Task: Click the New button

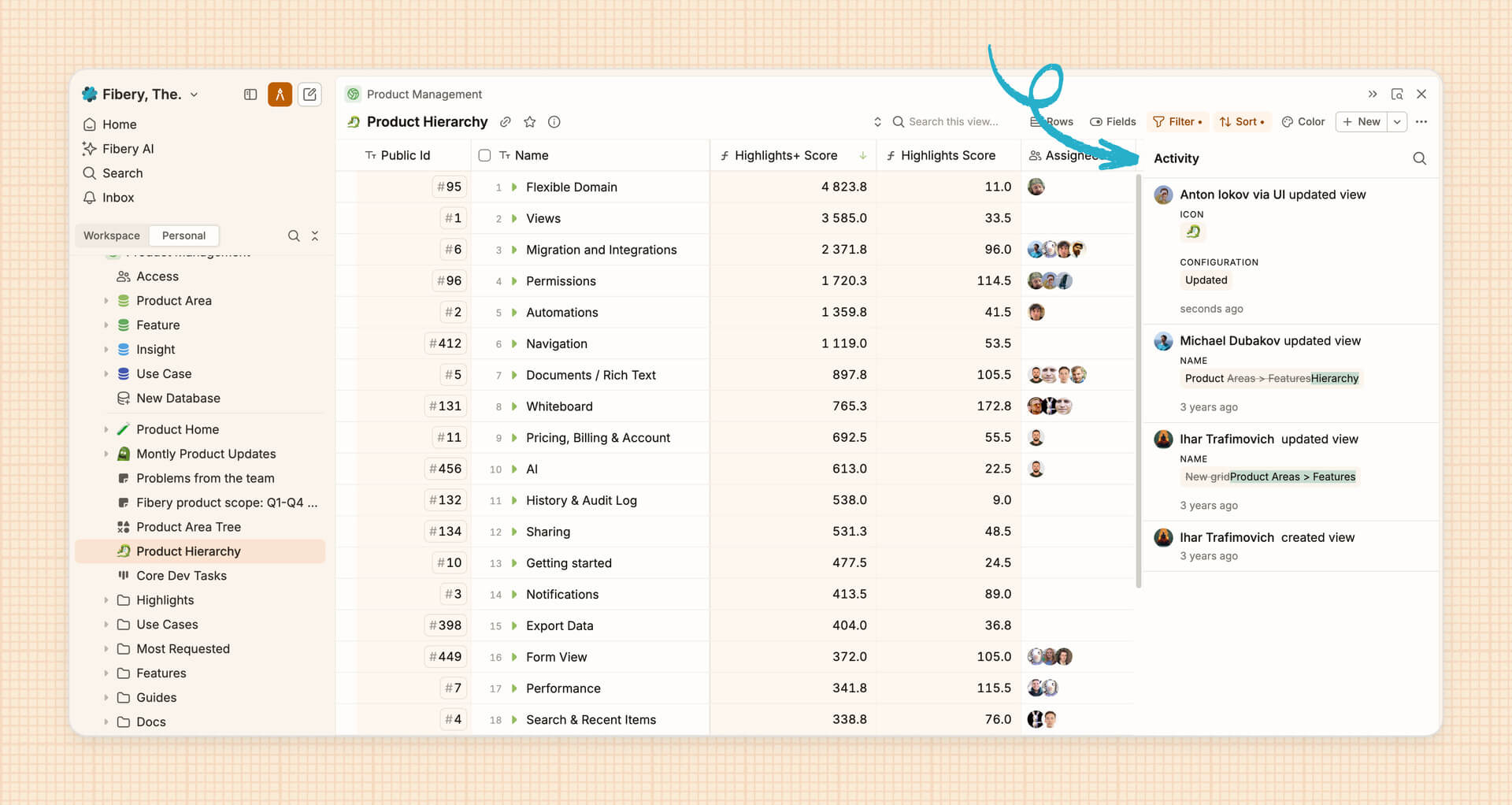Action: (1362, 122)
